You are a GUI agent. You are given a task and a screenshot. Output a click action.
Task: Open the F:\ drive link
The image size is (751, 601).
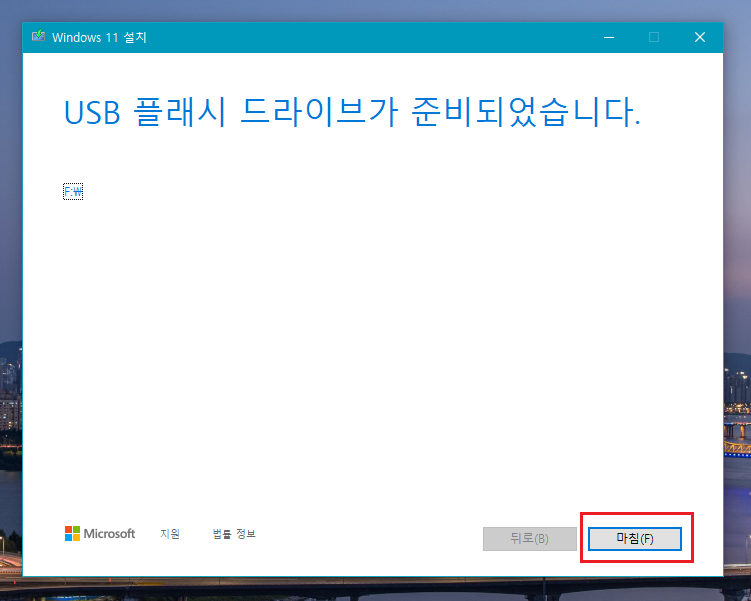pos(73,192)
